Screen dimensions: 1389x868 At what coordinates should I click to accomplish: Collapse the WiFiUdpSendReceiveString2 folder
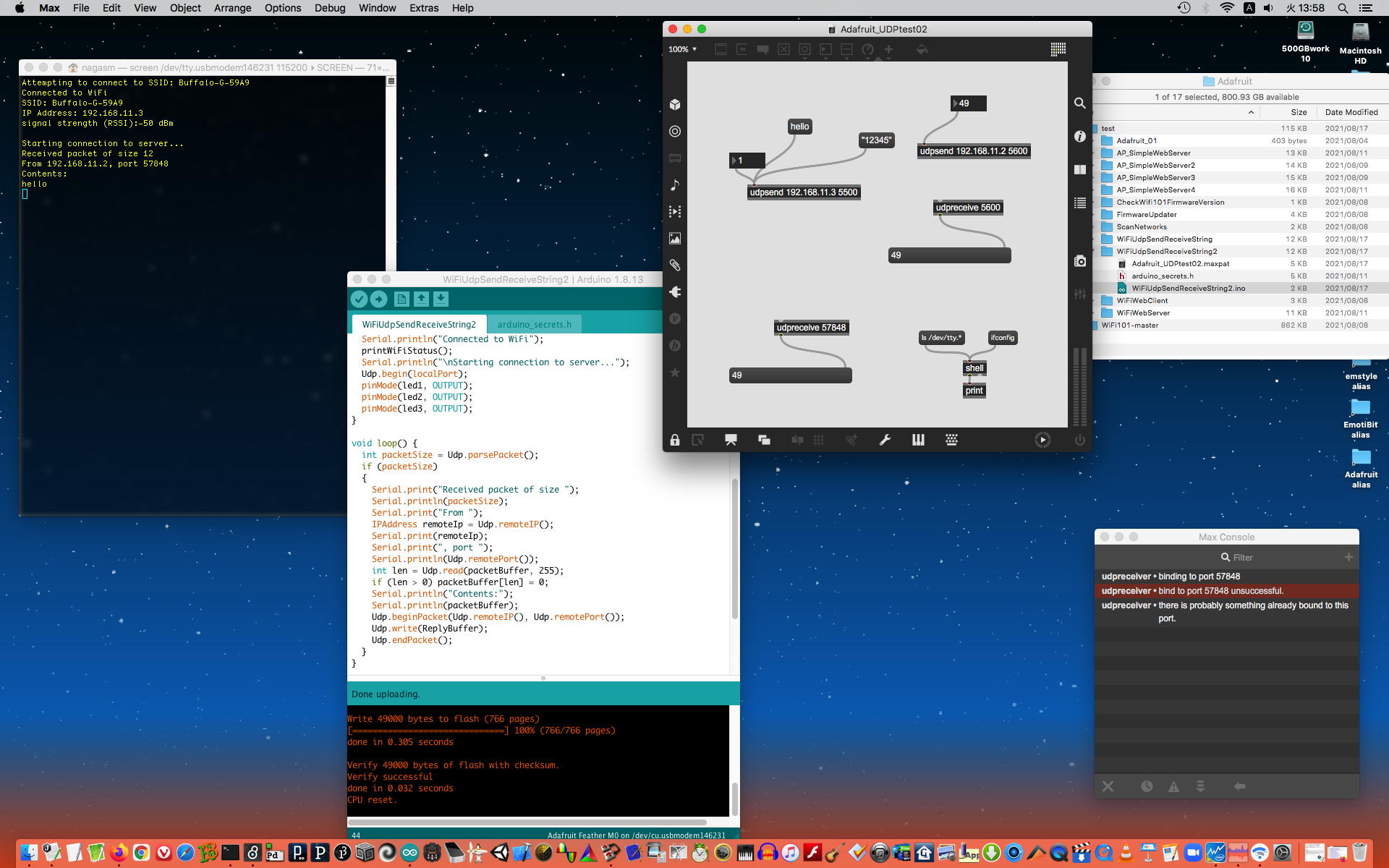click(1095, 252)
